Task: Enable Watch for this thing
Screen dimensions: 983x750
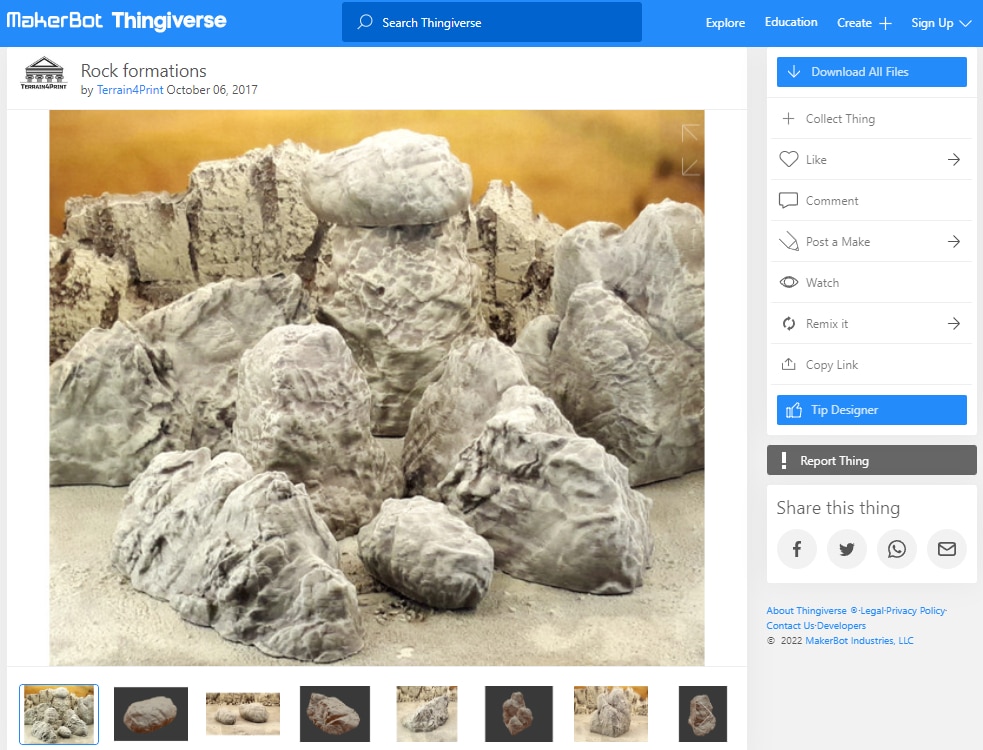Action: [790, 282]
